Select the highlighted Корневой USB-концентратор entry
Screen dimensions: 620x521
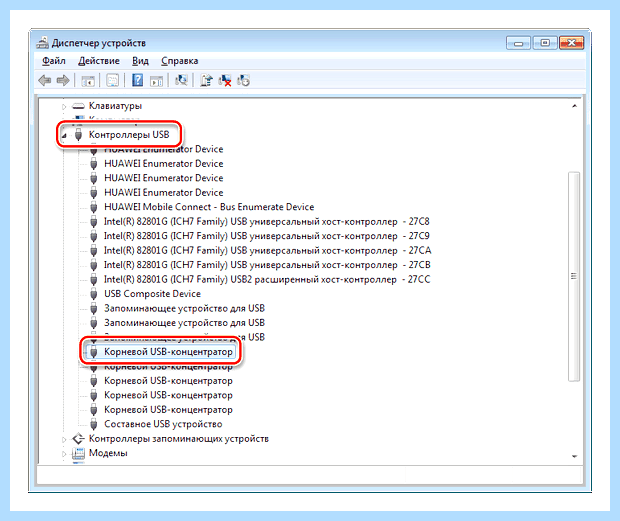pos(168,352)
